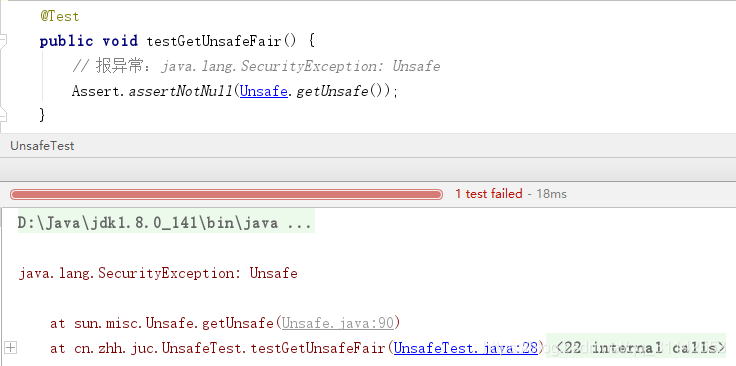Place the cursor on the testGetUnsafeFair method name
Image resolution: width=736 pixels, height=366 pixels.
click(214, 41)
